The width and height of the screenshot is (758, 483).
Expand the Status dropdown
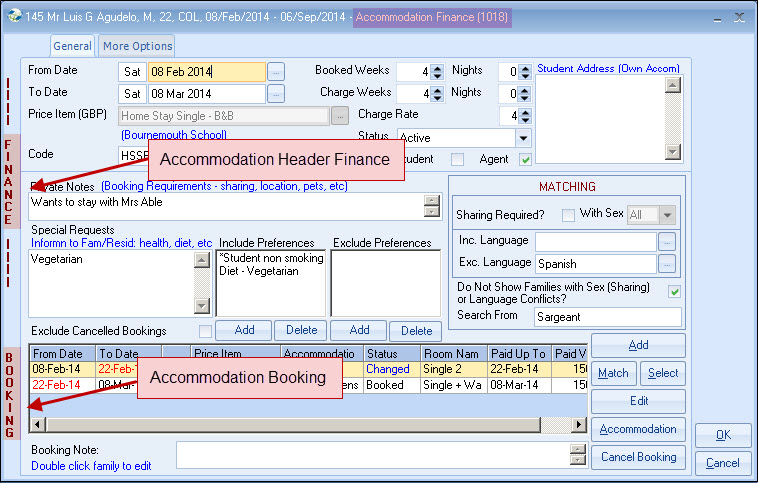tap(523, 138)
